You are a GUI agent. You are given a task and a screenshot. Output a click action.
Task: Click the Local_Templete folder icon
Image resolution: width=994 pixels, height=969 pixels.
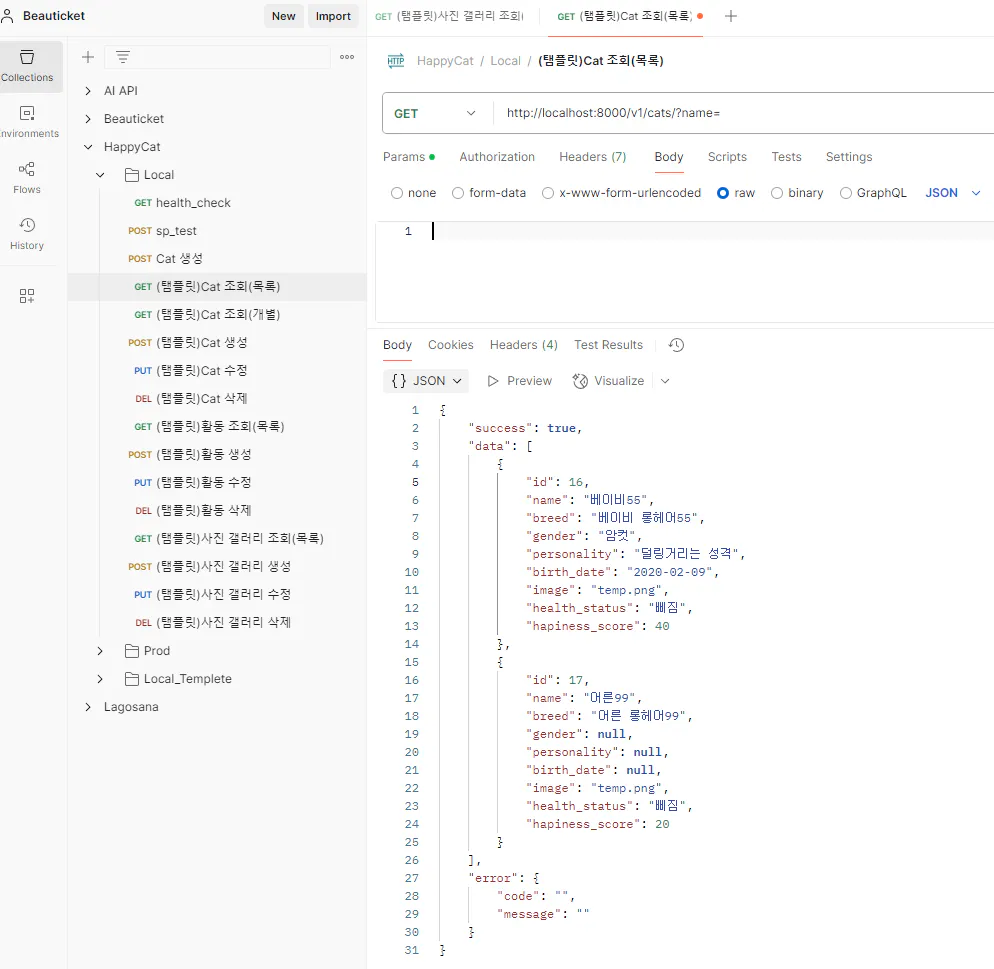point(132,679)
